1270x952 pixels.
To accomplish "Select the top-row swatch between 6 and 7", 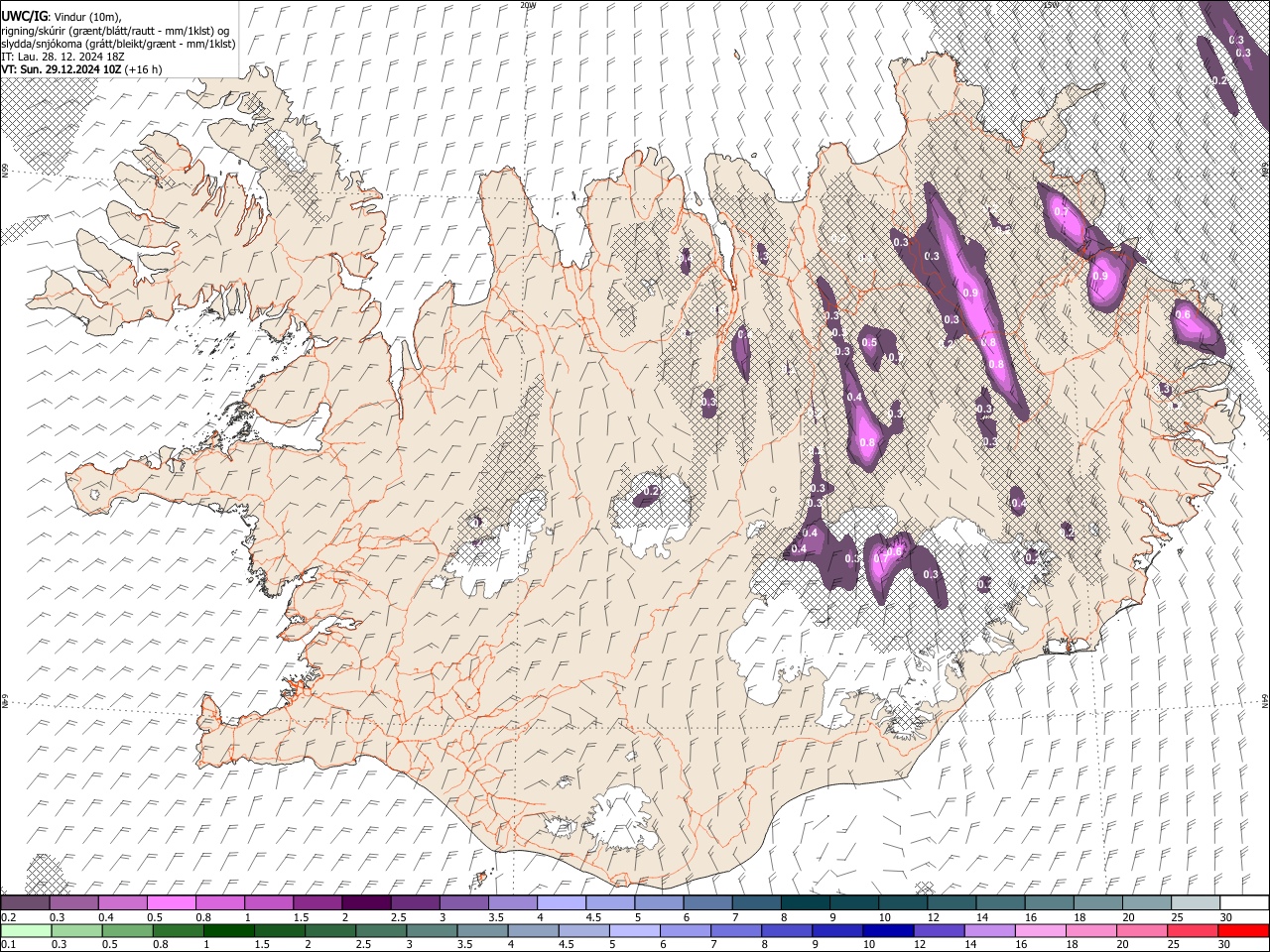I will coord(707,902).
